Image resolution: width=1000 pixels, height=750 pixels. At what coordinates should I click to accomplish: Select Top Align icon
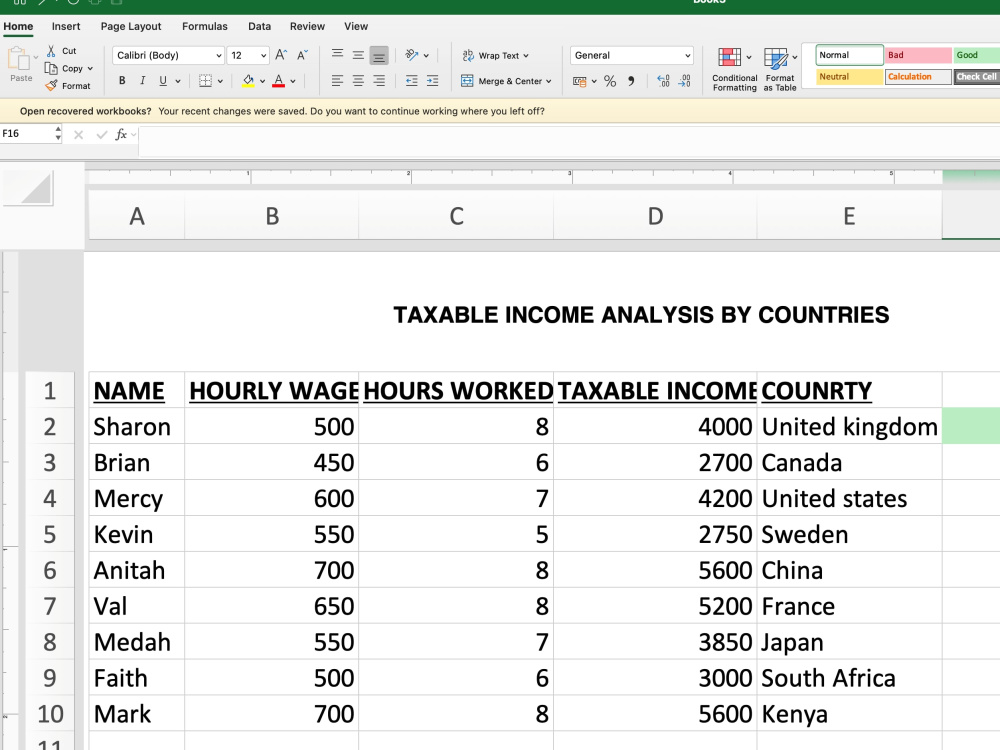337,55
